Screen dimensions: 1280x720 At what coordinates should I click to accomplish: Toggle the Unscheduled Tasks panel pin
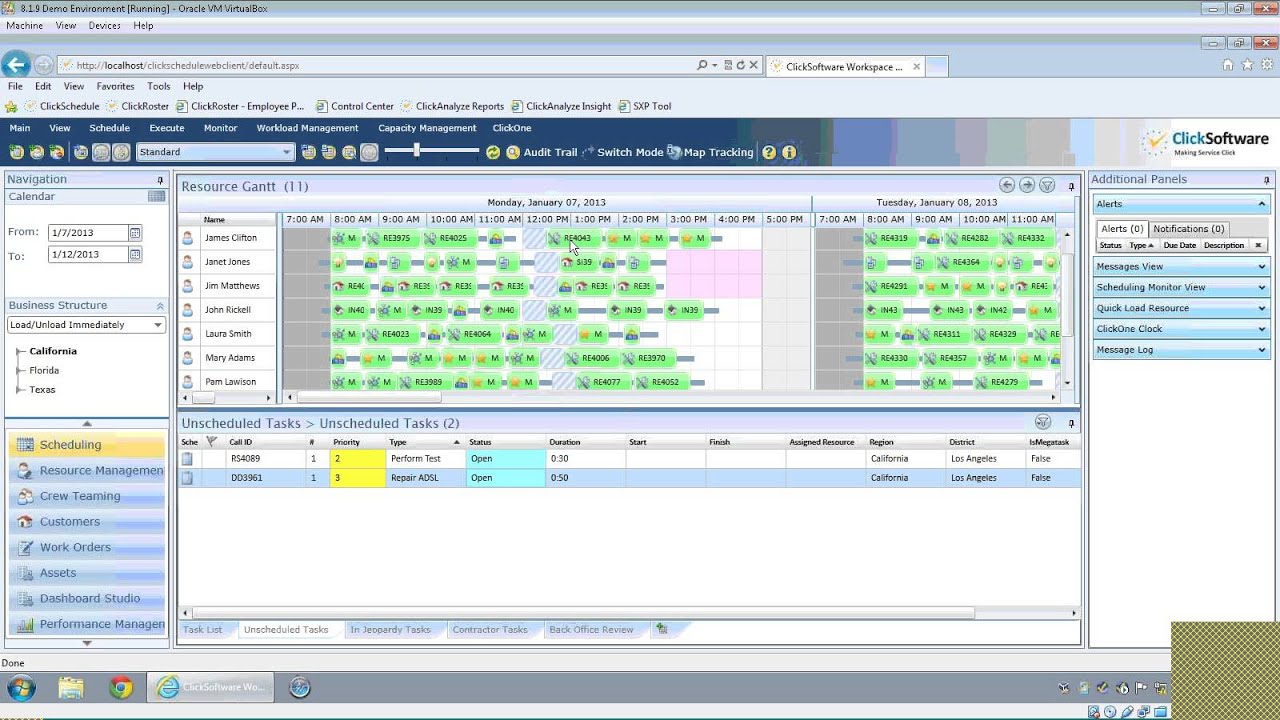1071,423
